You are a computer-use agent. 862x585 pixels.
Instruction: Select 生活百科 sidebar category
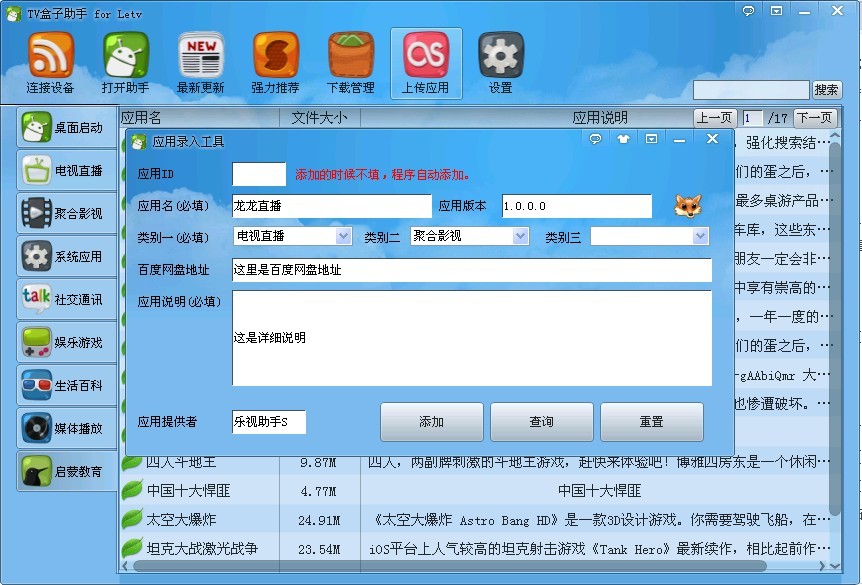[67, 385]
